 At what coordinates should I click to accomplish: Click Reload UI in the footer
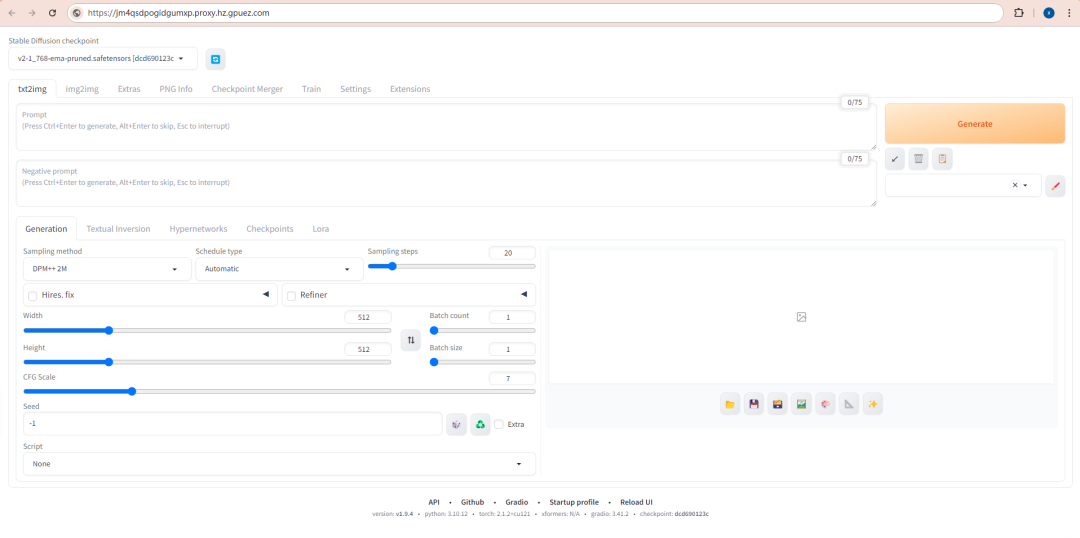pyautogui.click(x=636, y=502)
